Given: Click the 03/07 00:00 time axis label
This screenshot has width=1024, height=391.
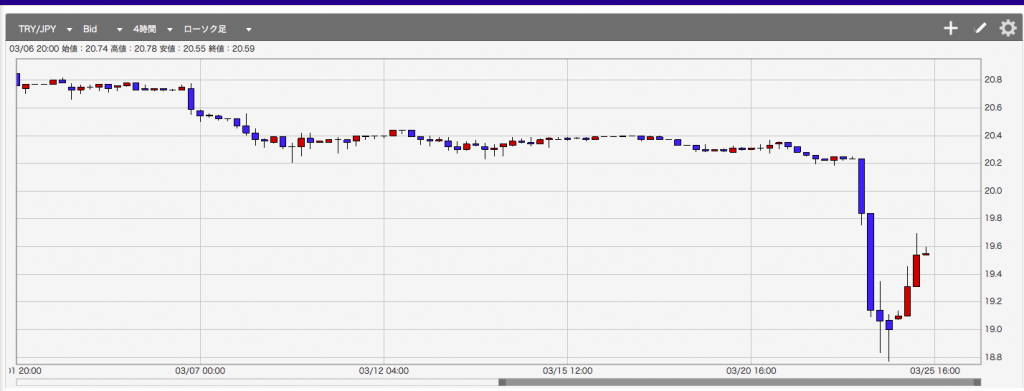Looking at the screenshot, I should pos(200,370).
